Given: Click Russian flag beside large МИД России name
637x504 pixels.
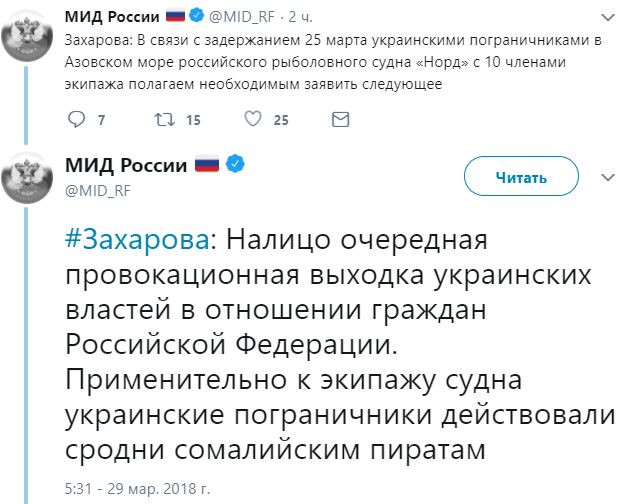Looking at the screenshot, I should point(207,164).
